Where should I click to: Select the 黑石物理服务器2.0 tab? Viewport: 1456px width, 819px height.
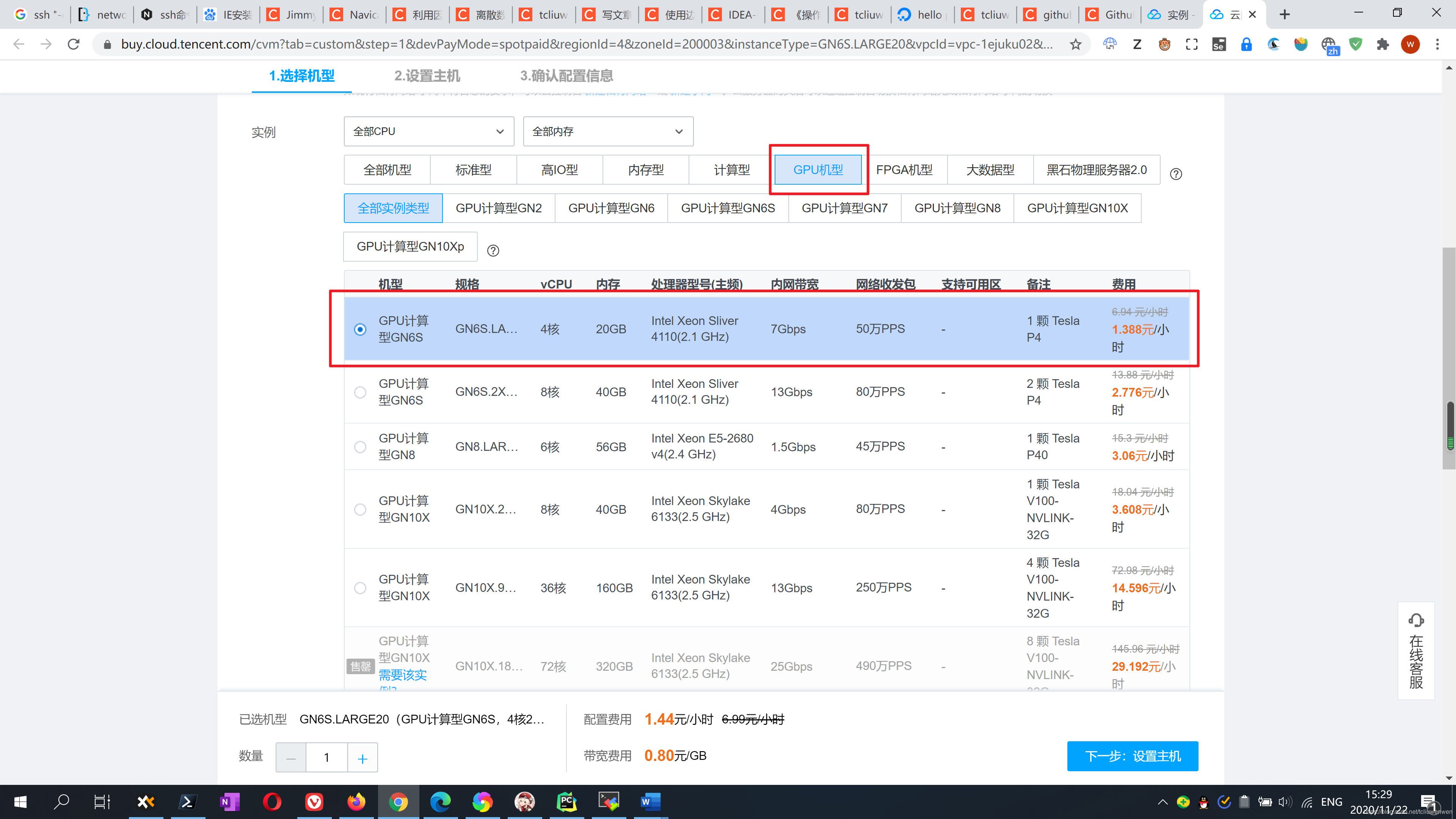point(1097,169)
